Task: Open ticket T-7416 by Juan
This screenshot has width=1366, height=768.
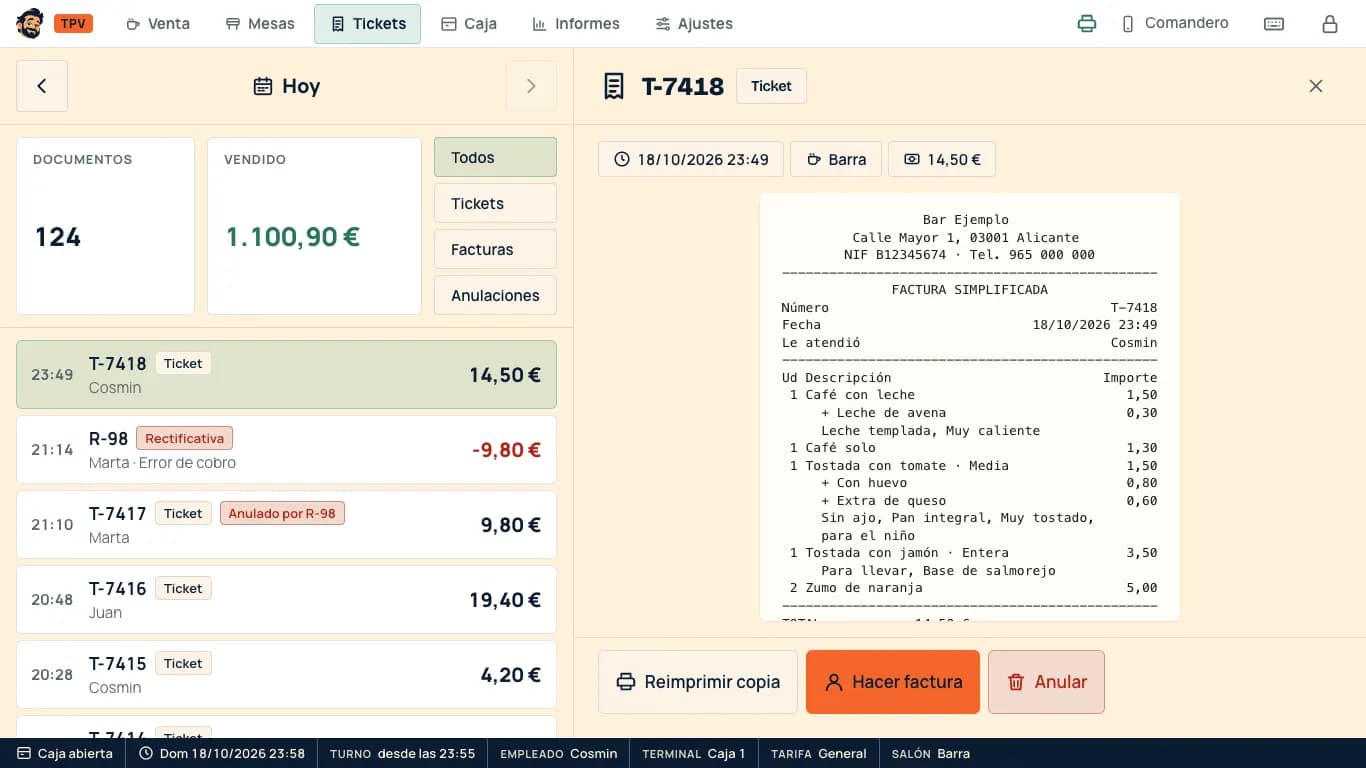Action: [x=286, y=600]
